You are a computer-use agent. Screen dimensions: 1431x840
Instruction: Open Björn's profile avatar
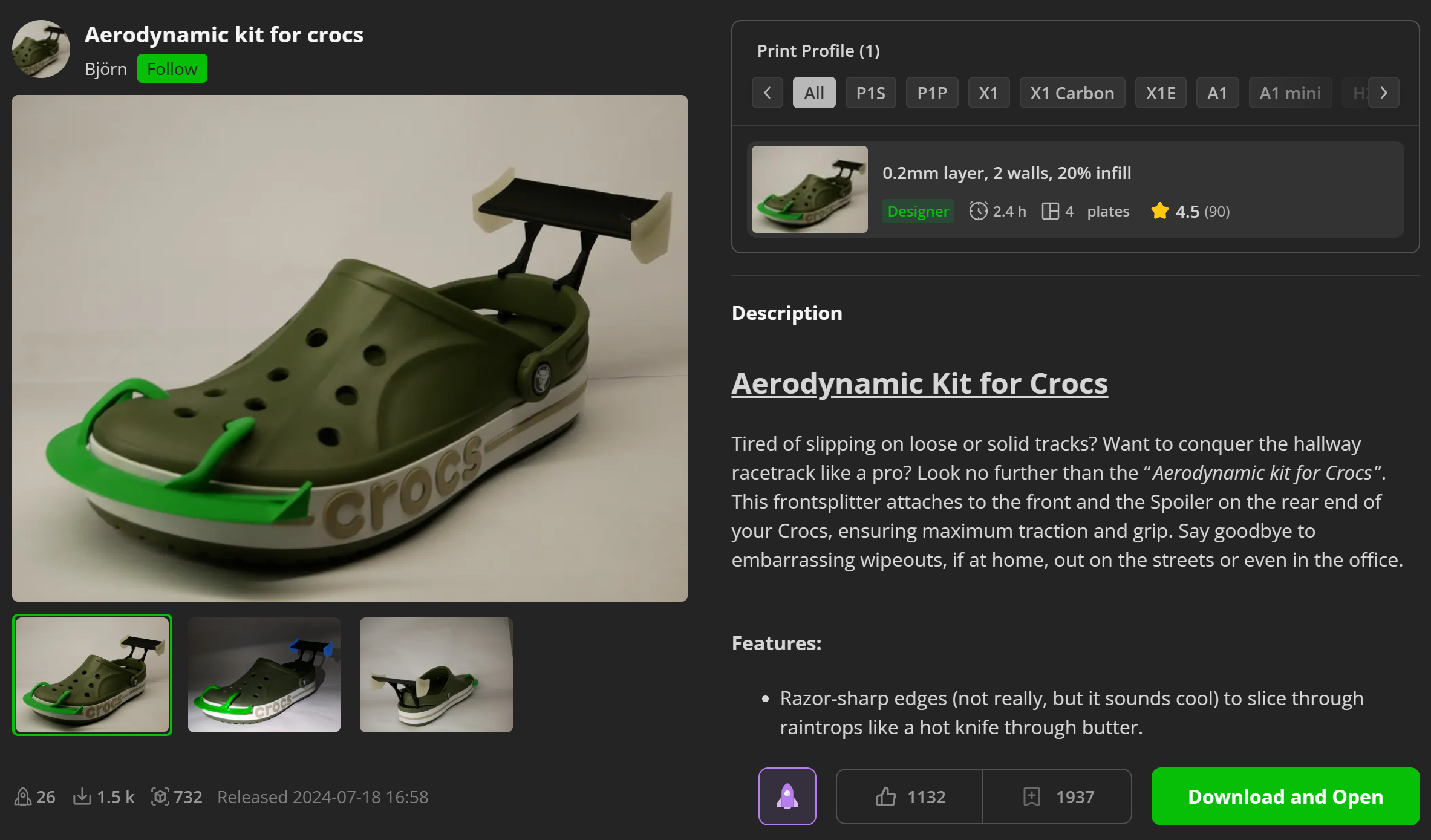[x=41, y=49]
